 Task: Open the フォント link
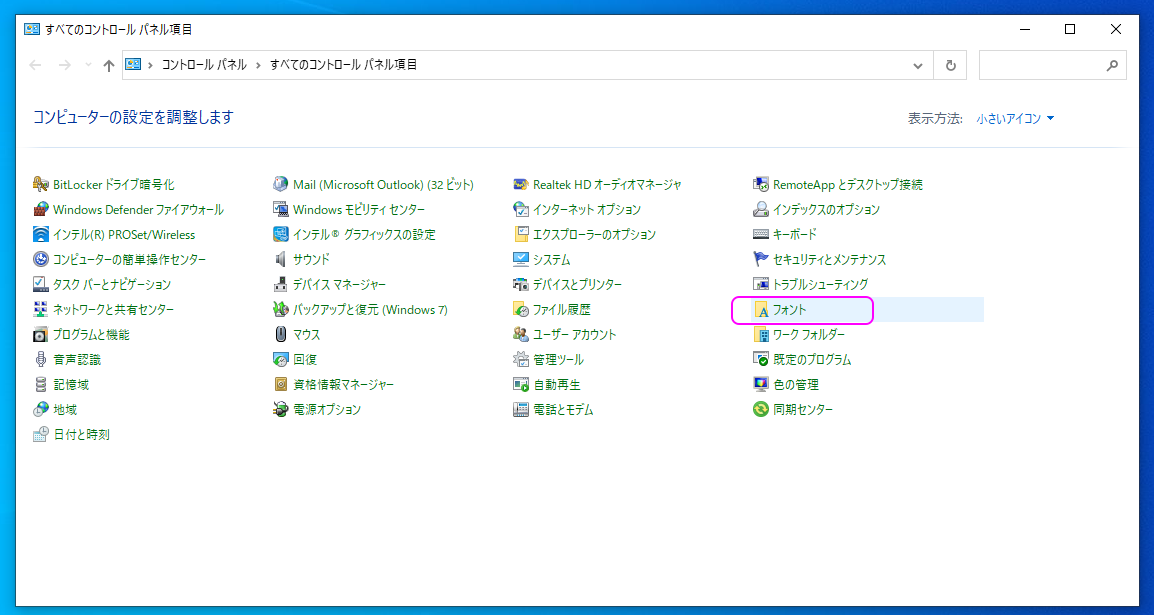tap(790, 310)
